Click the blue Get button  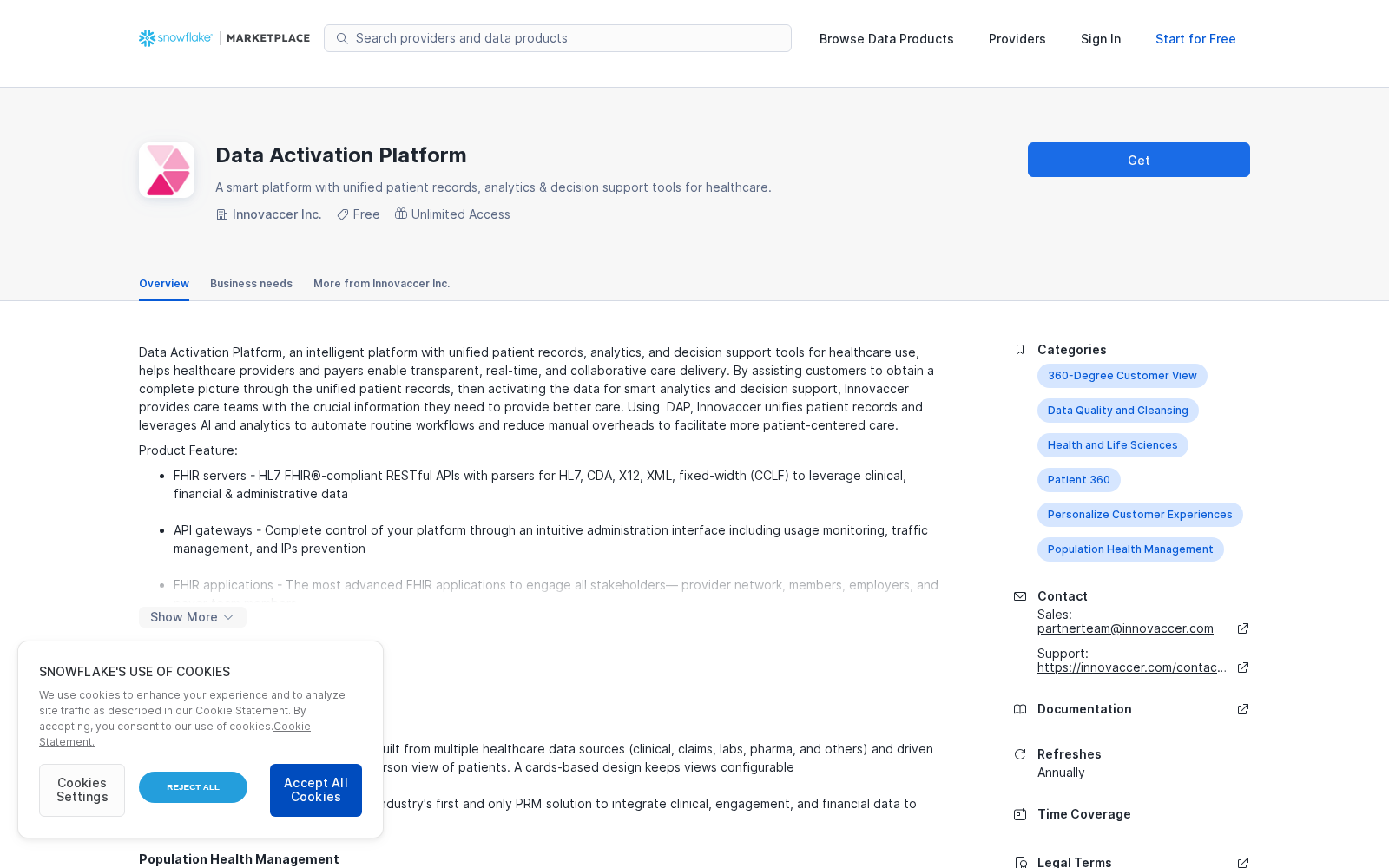click(1139, 160)
